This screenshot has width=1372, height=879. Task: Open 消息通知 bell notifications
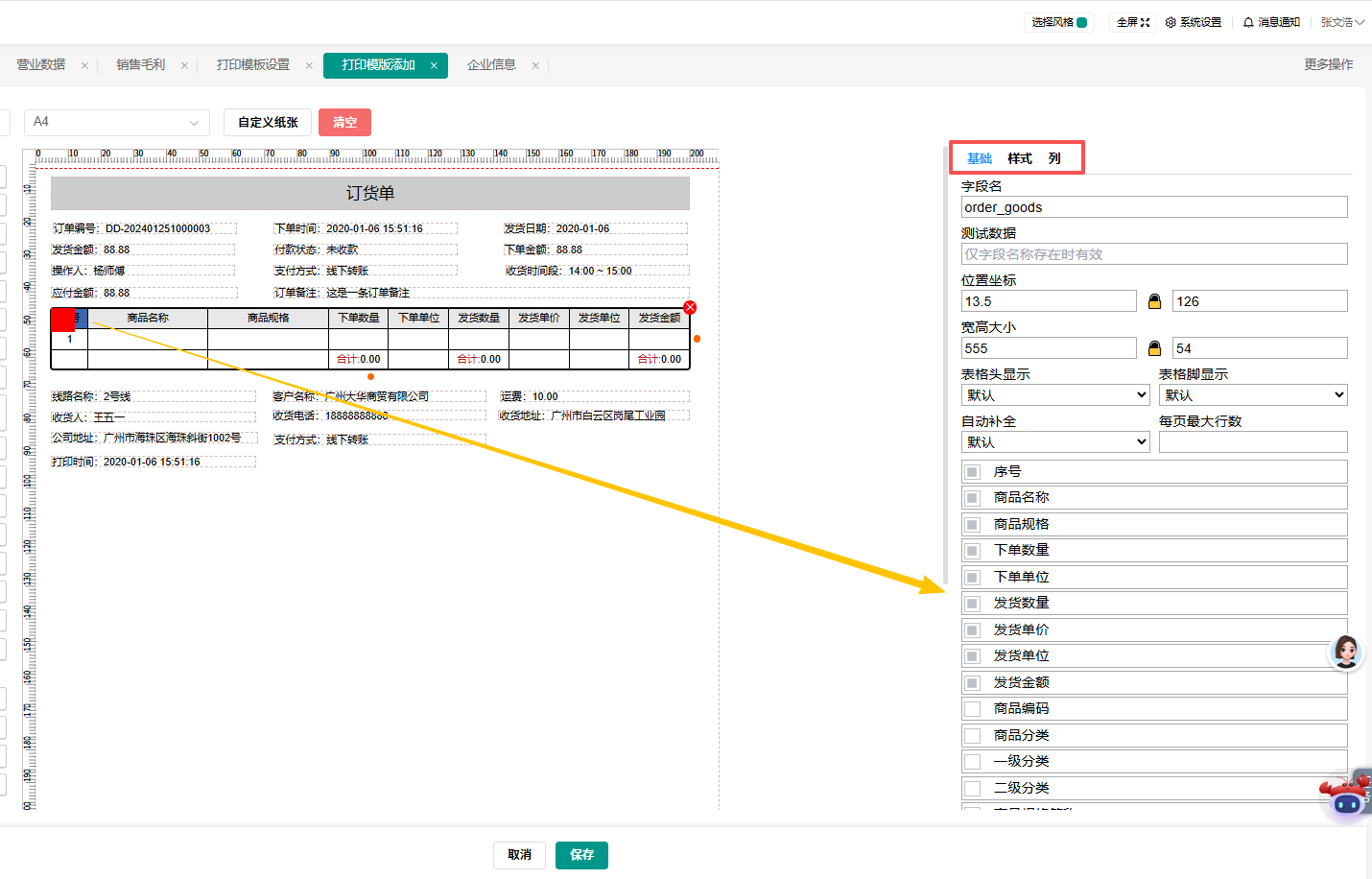pyautogui.click(x=1271, y=22)
